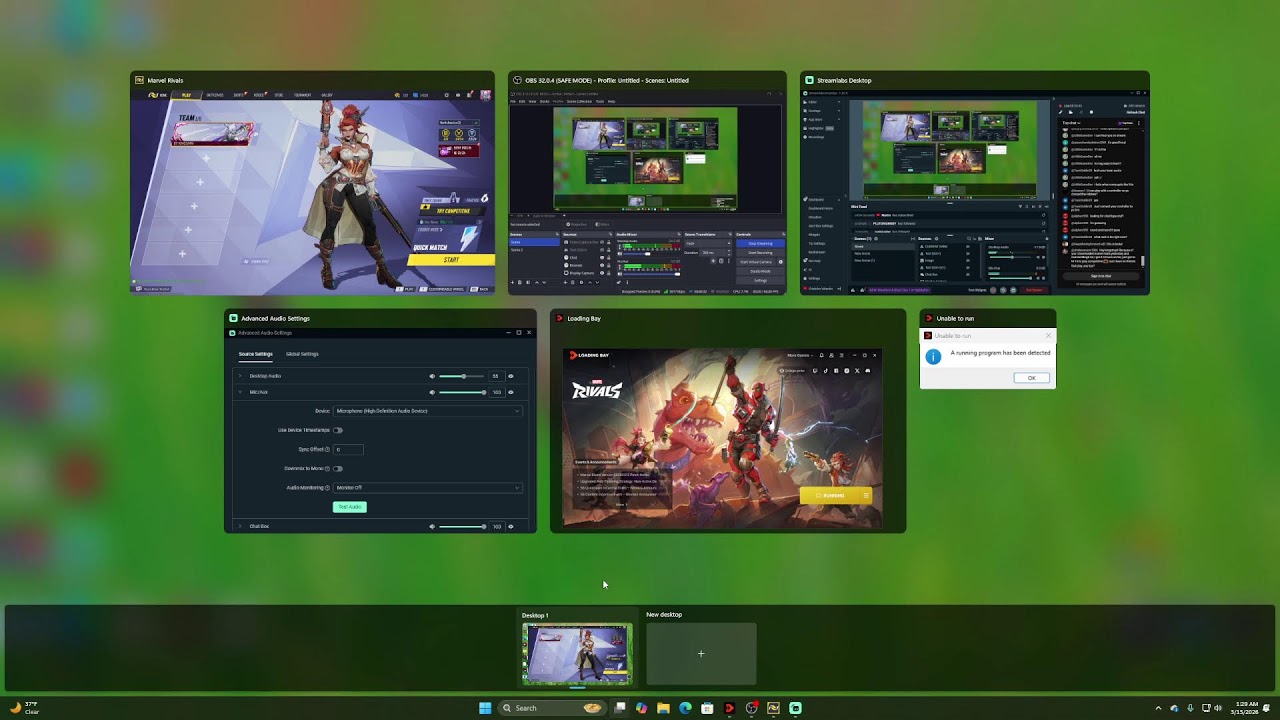The height and width of the screenshot is (720, 1280).
Task: Click the yellow START button in Marvel Rivals
Action: pyautogui.click(x=451, y=260)
